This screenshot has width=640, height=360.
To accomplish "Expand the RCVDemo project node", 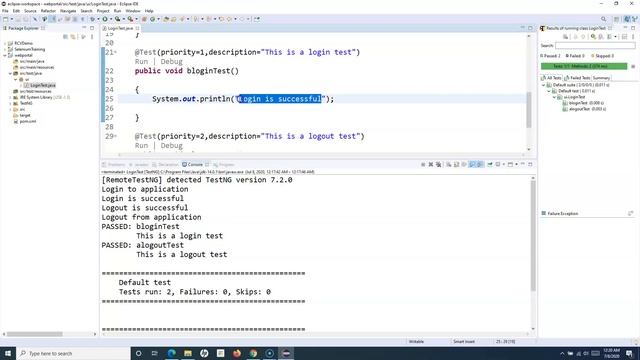I will [x=5, y=43].
